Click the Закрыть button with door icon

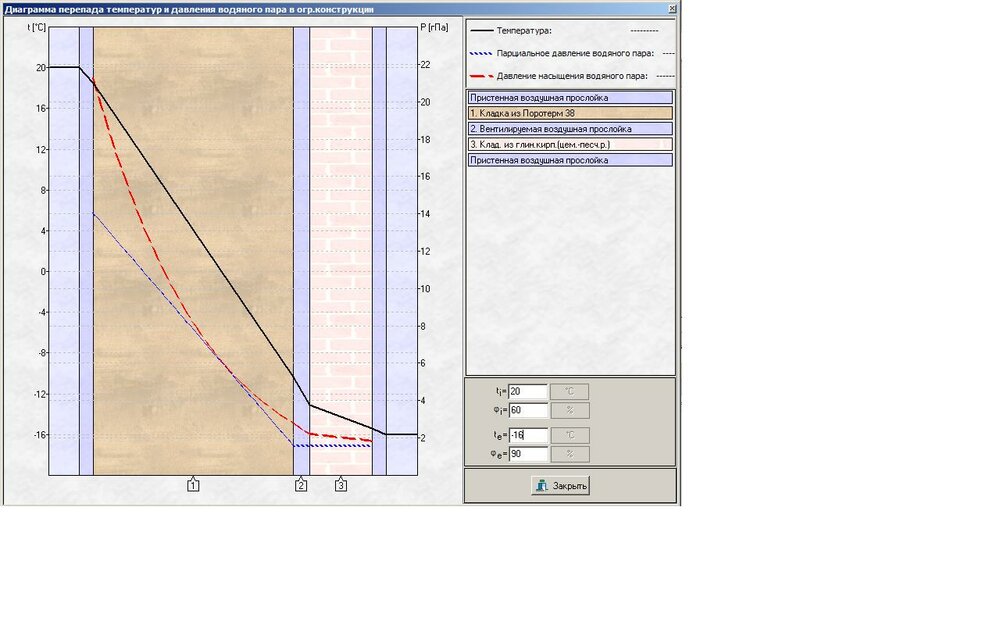coord(560,486)
